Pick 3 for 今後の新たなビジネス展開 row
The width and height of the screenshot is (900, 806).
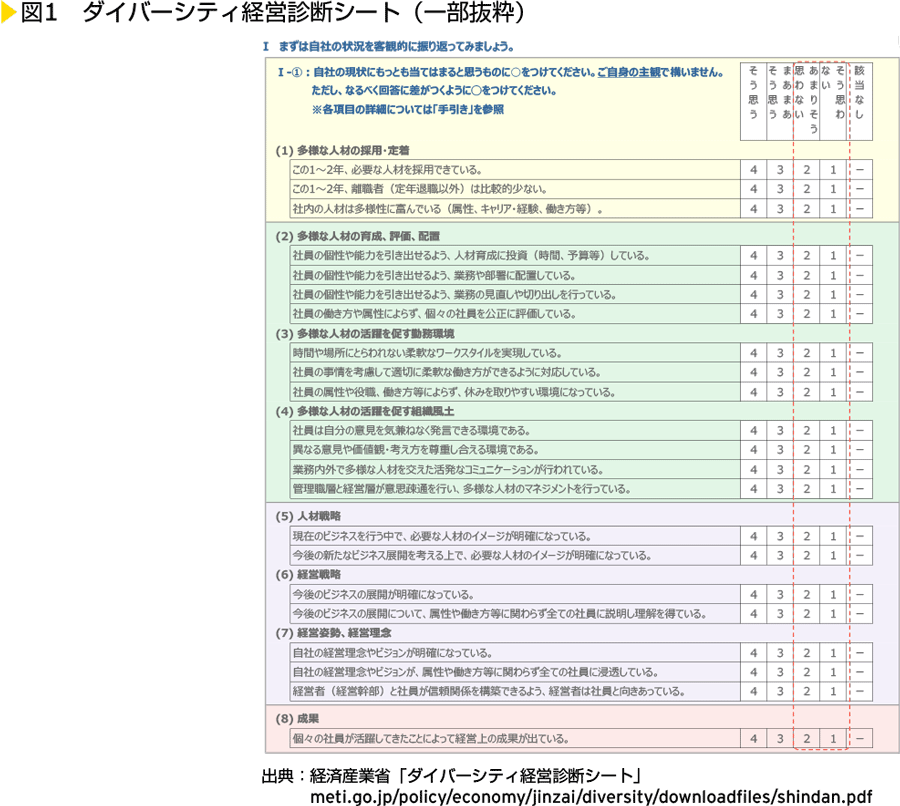(x=780, y=555)
